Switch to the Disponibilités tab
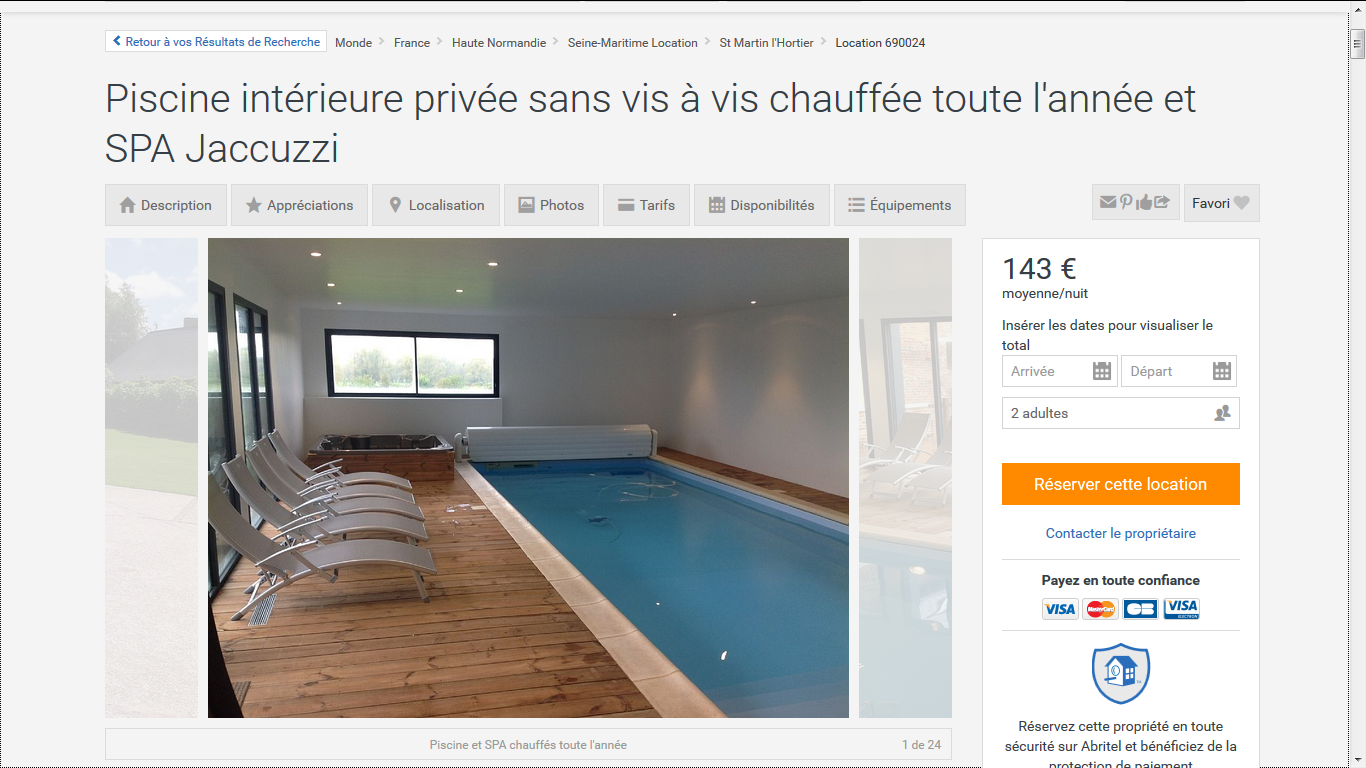The width and height of the screenshot is (1366, 768). pos(762,205)
